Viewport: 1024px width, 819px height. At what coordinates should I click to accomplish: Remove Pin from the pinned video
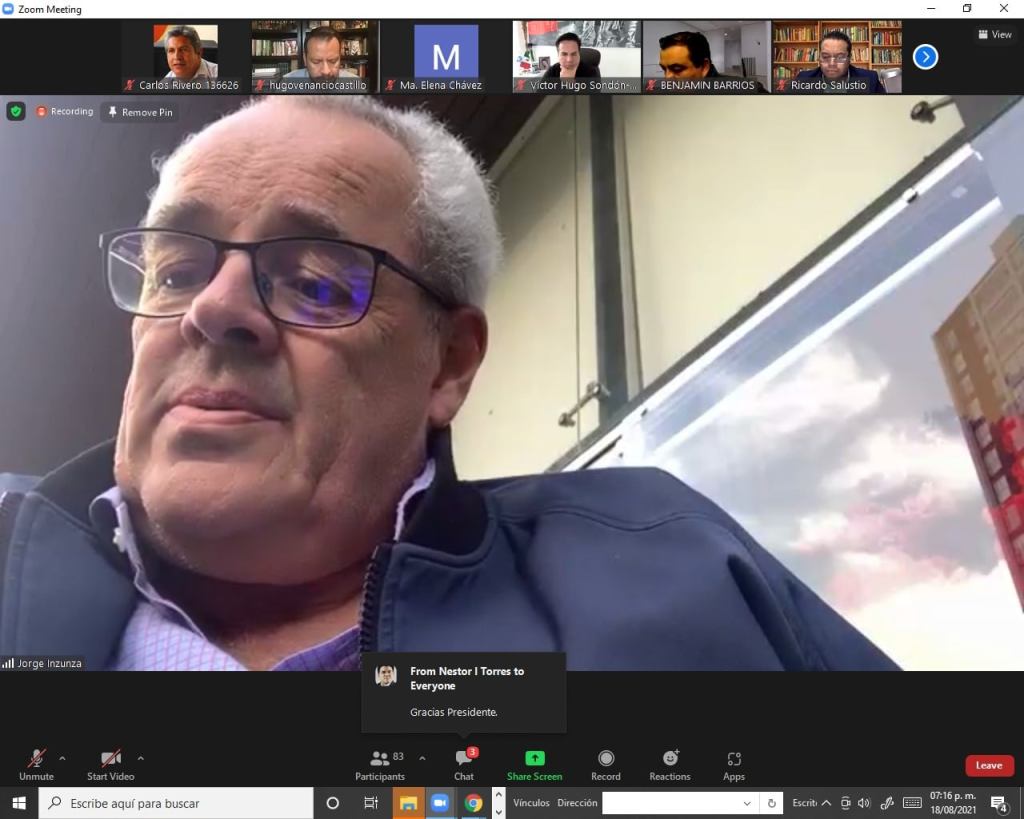pos(140,112)
